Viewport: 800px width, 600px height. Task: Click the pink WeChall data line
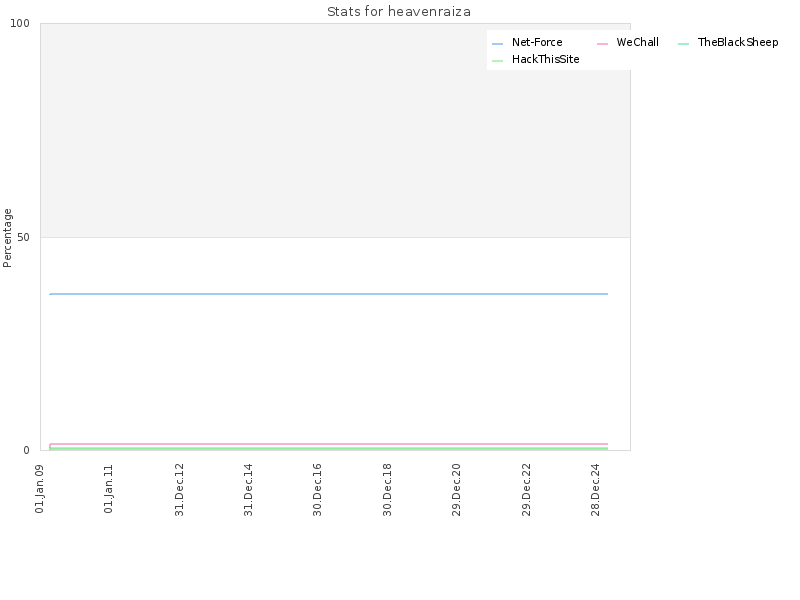point(329,444)
